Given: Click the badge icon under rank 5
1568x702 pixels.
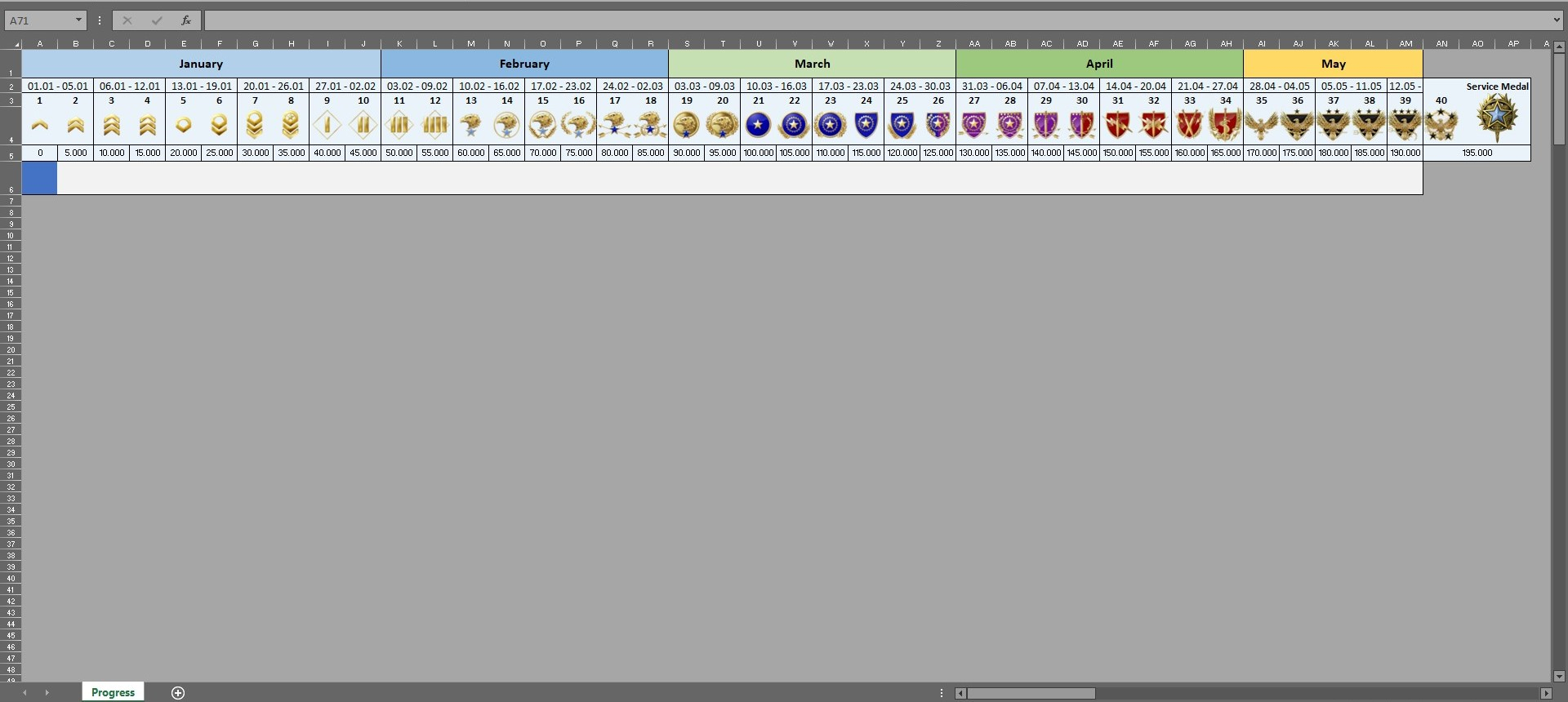Looking at the screenshot, I should pyautogui.click(x=183, y=125).
